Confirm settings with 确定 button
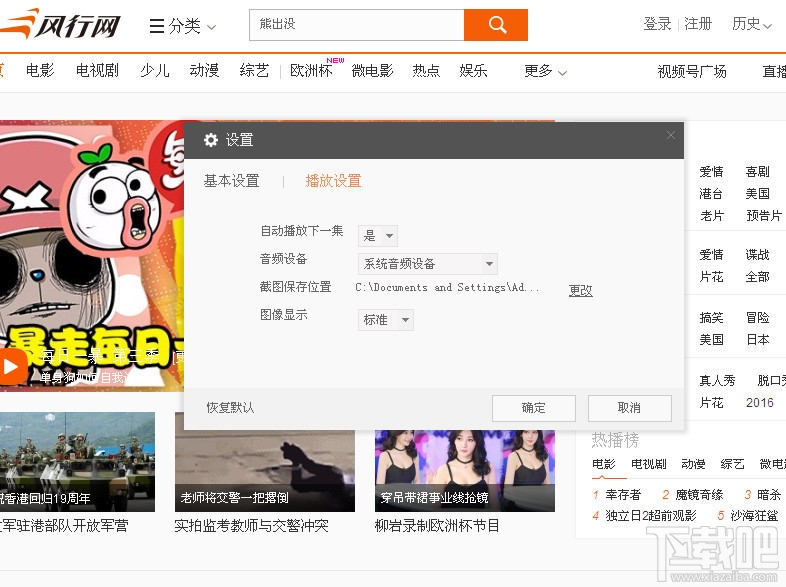The image size is (786, 587). click(x=533, y=408)
